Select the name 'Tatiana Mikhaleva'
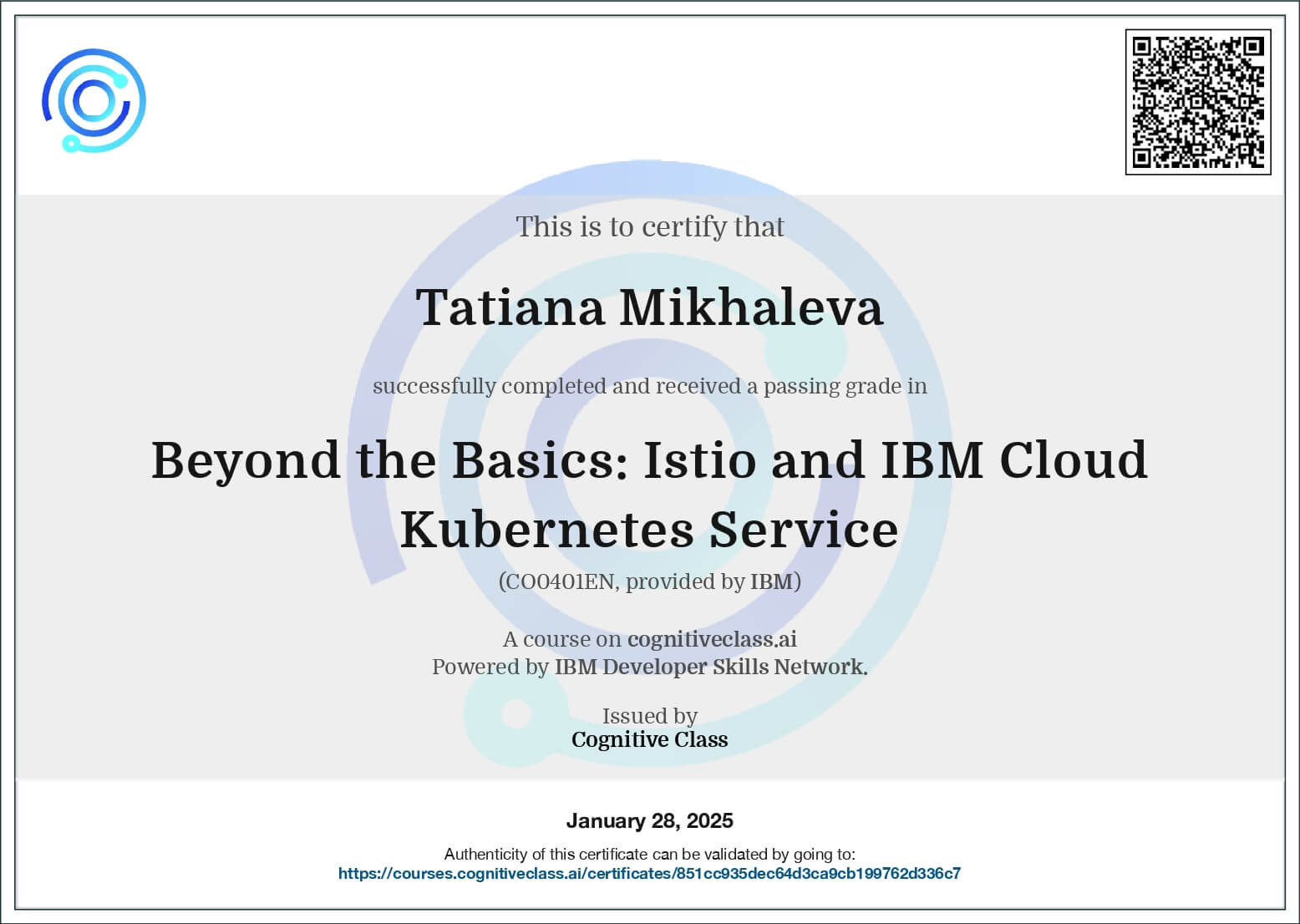This screenshot has height=924, width=1300. point(649,307)
